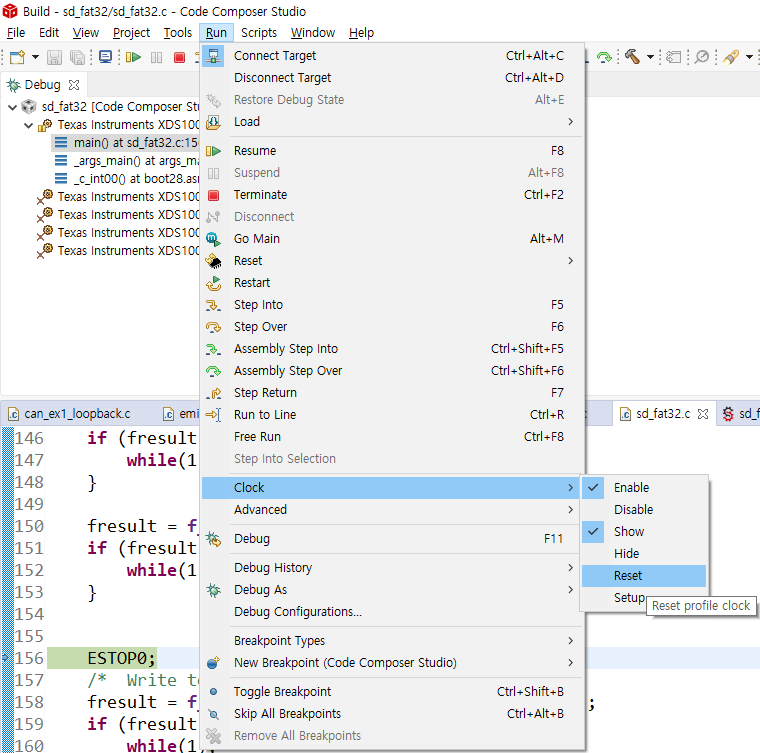Select Free Run
Image resolution: width=760 pixels, height=753 pixels.
[391, 437]
